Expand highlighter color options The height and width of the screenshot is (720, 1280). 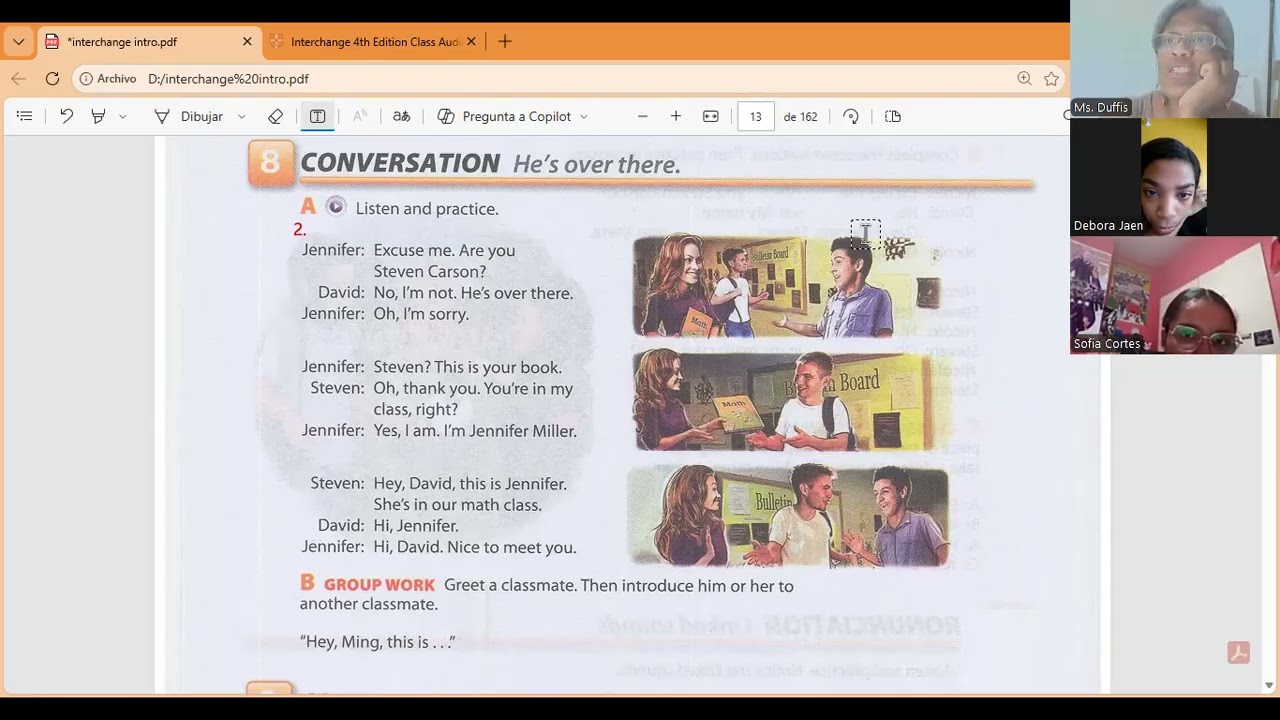[x=122, y=117]
